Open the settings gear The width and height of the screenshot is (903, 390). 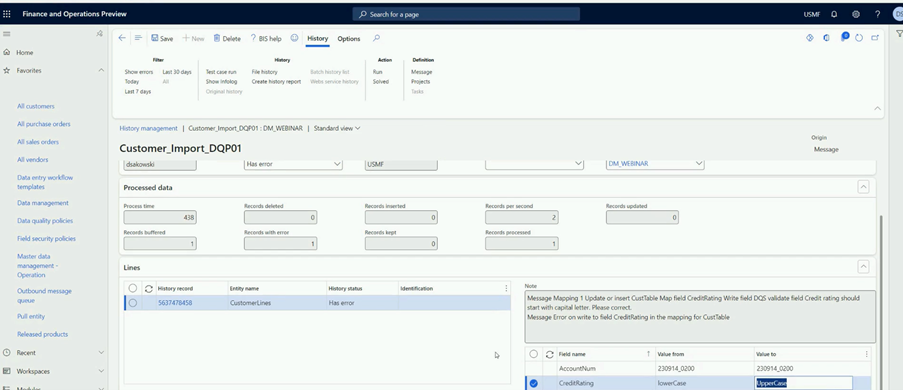coord(856,14)
